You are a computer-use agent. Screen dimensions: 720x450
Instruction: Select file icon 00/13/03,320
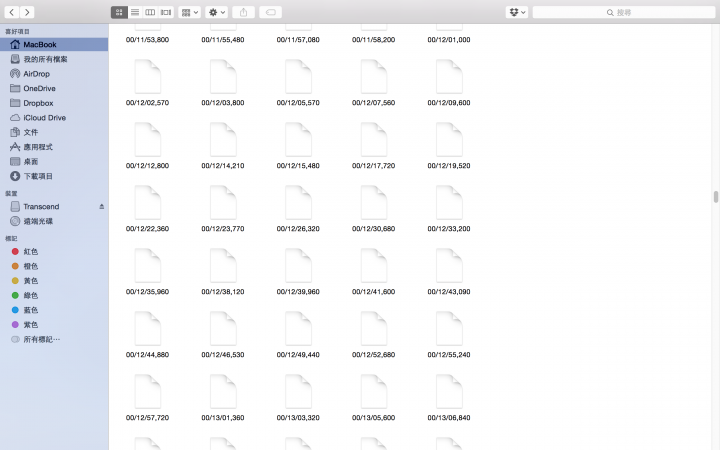click(298, 391)
